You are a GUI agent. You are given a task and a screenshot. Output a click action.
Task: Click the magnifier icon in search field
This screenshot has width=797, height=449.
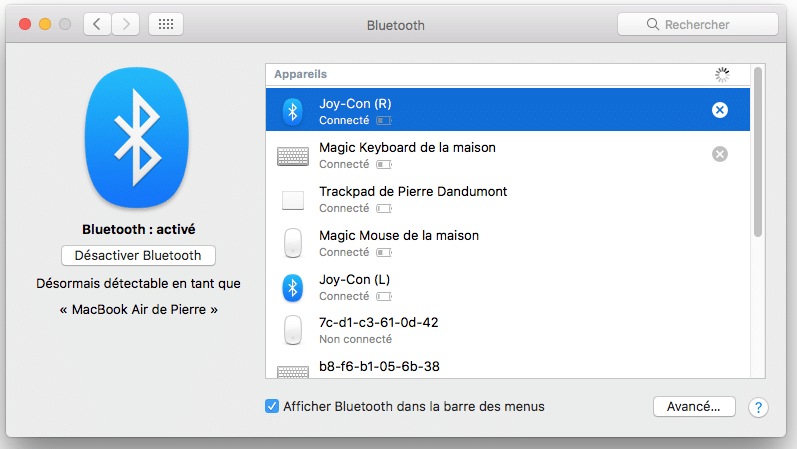click(653, 24)
